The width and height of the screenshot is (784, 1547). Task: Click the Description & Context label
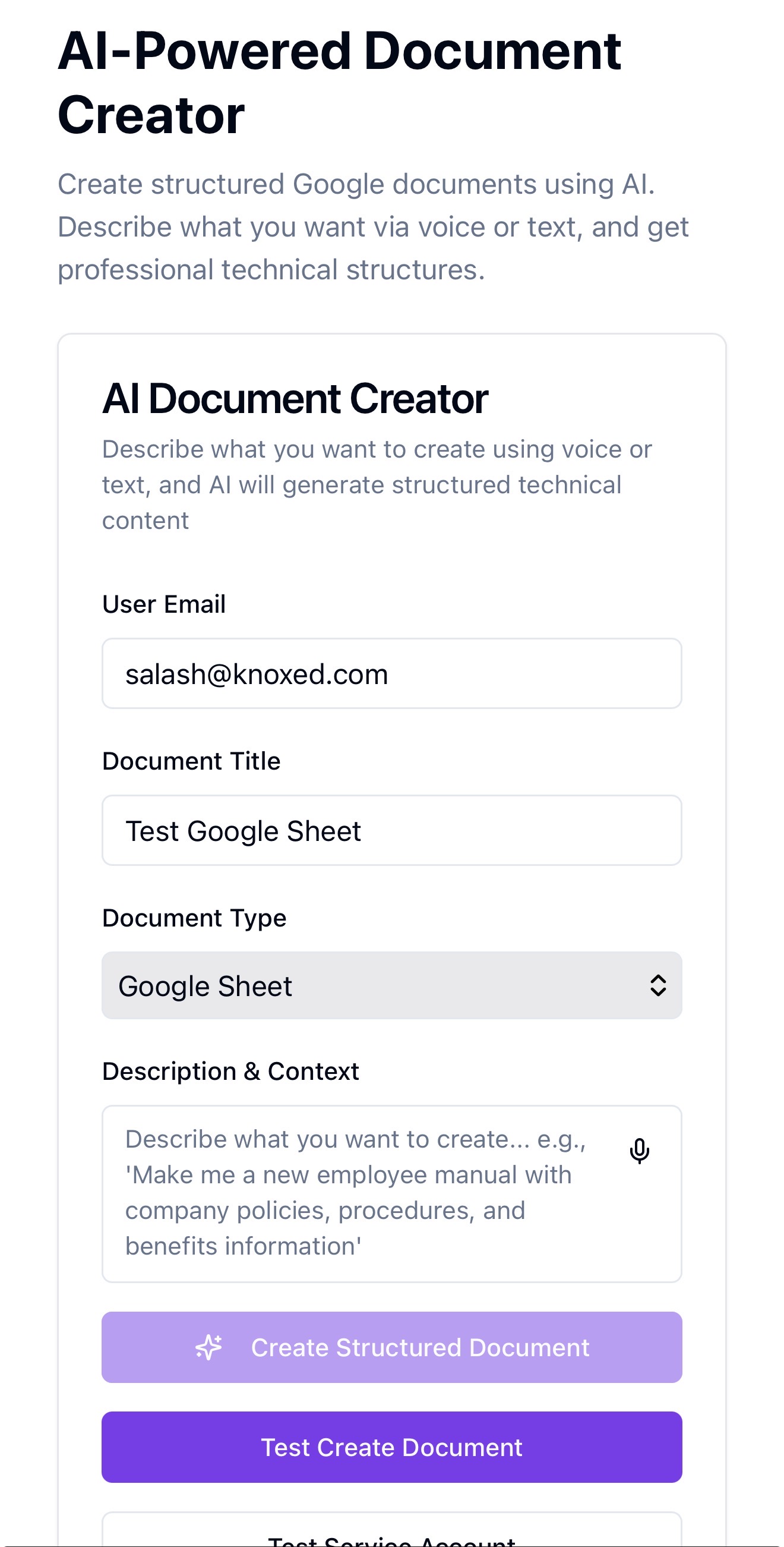[x=230, y=1072]
